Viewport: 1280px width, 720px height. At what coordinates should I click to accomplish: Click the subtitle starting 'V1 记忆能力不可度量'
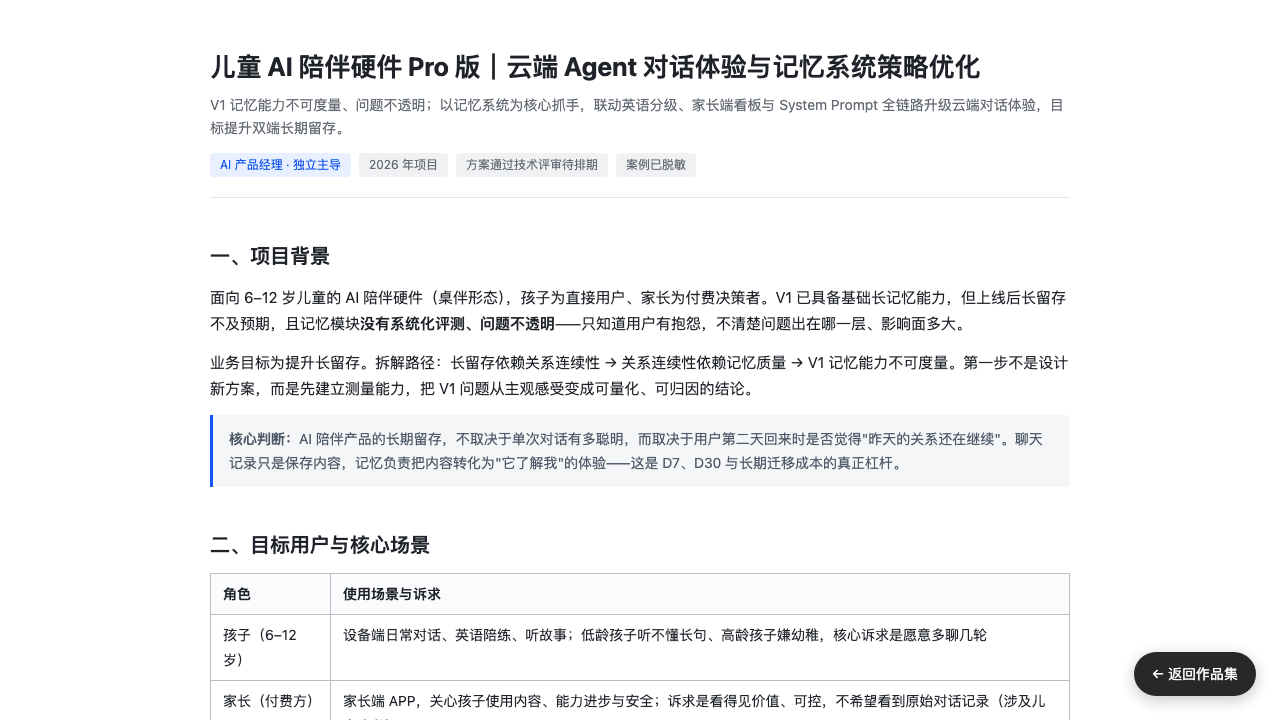click(x=637, y=116)
